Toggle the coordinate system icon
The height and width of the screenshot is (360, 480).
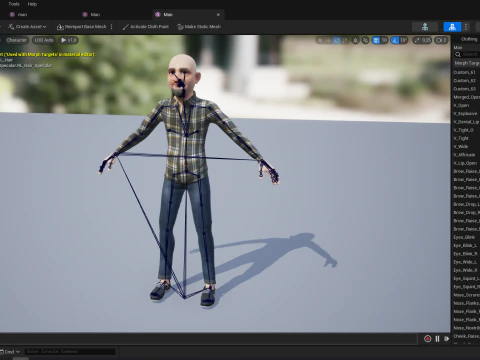(x=356, y=40)
